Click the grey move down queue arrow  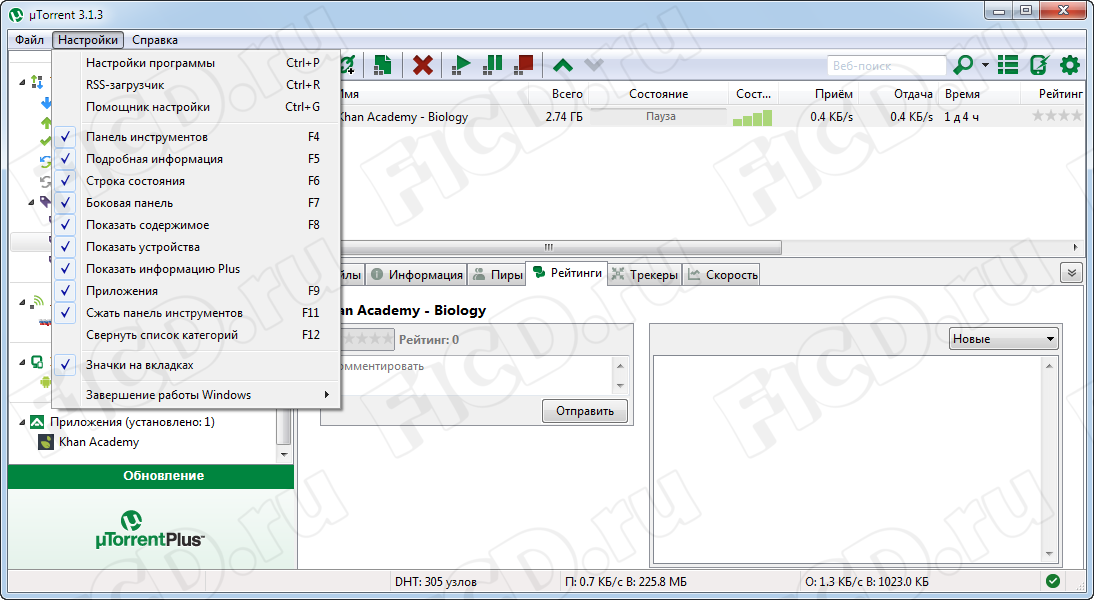point(594,66)
